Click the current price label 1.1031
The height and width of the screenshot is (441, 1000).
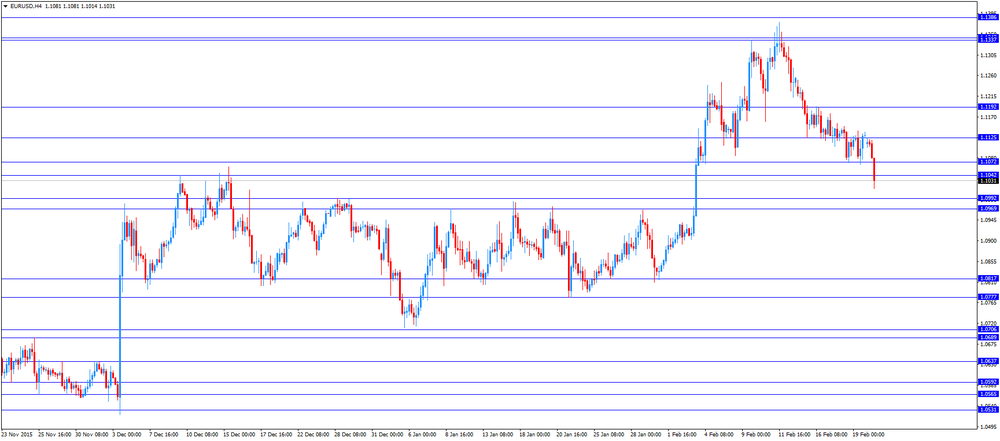click(988, 181)
